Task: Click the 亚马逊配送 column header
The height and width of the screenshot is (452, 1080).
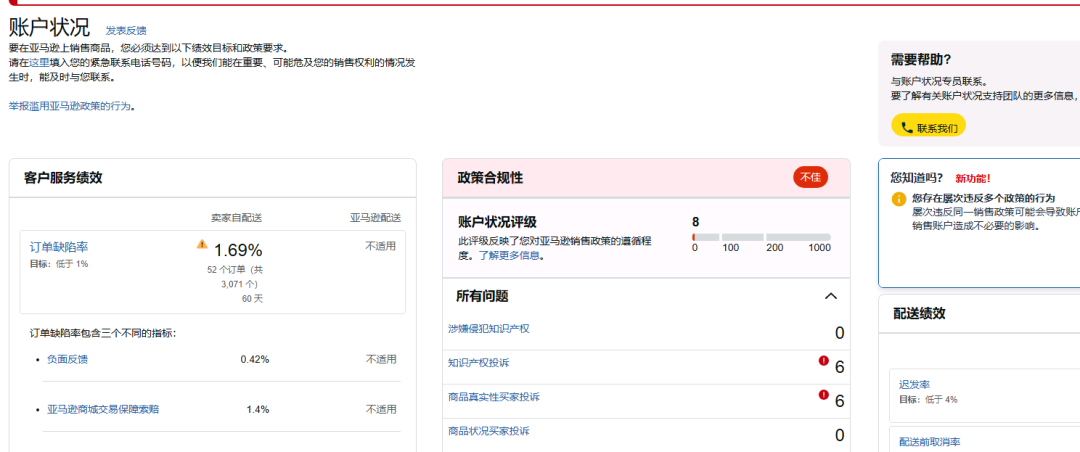Action: [x=375, y=218]
